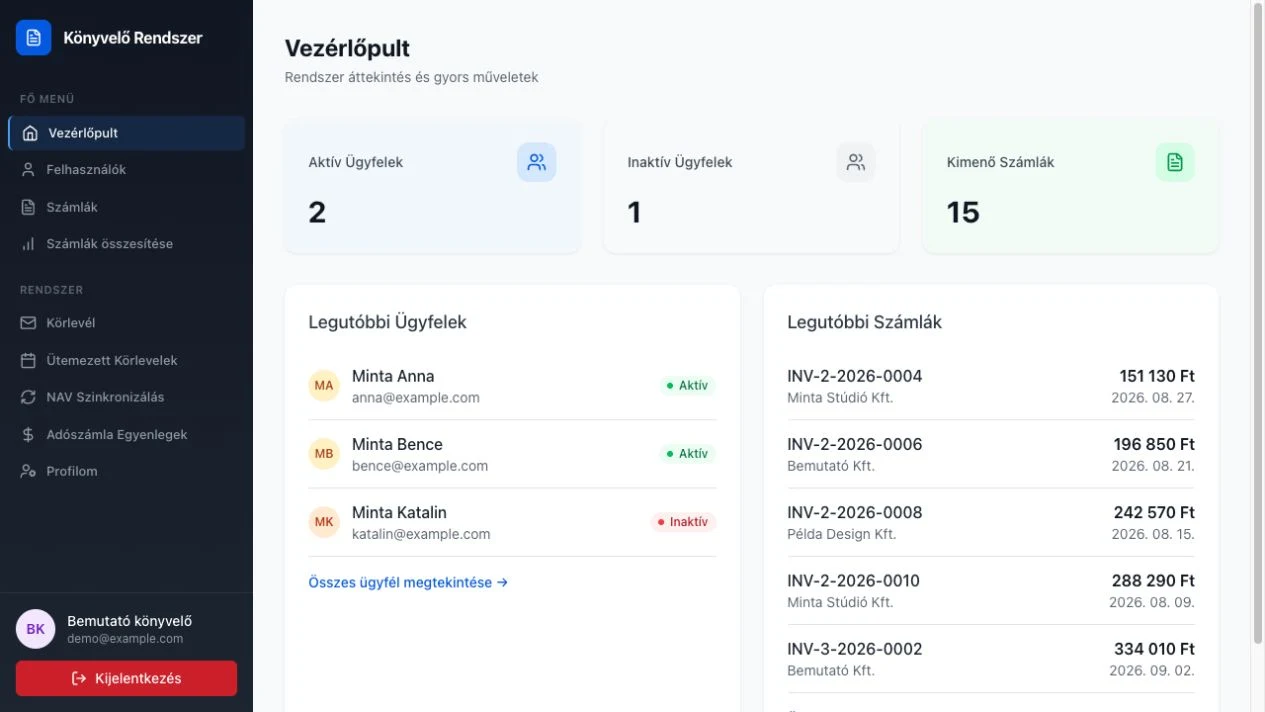Open the Inaktív Ügyfelek stat card
1265x712 pixels.
click(x=751, y=186)
